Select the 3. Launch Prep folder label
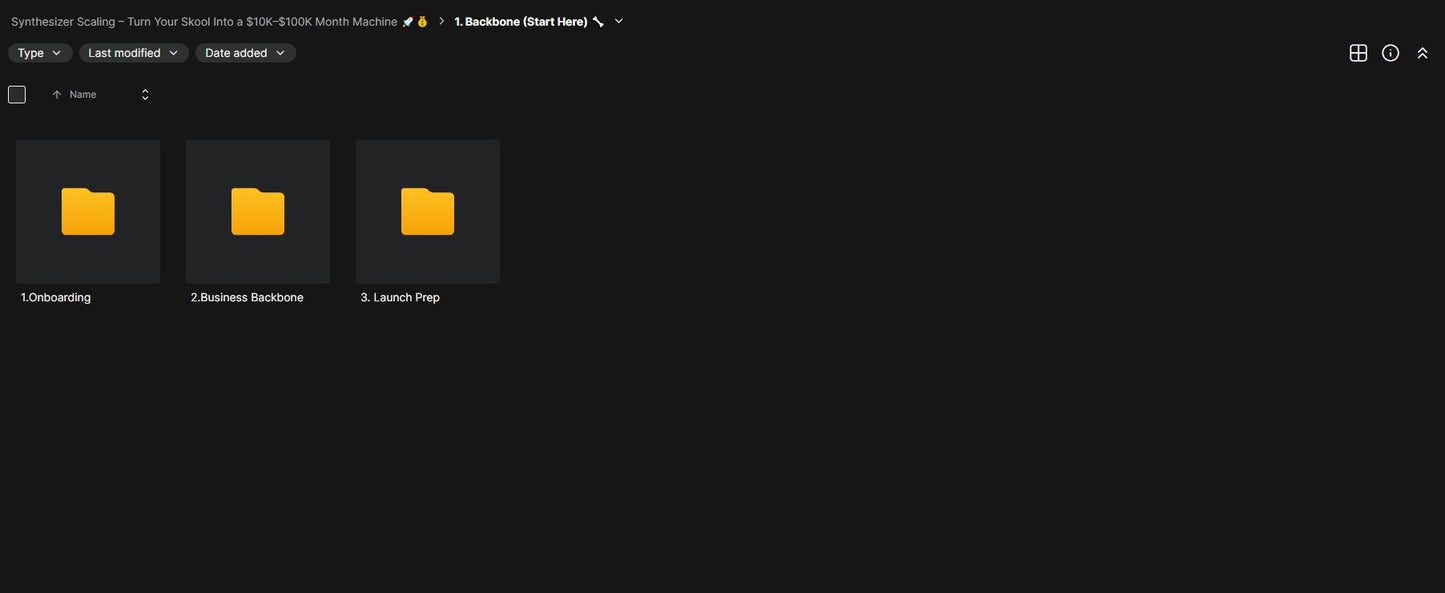The width and height of the screenshot is (1445, 593). [400, 298]
